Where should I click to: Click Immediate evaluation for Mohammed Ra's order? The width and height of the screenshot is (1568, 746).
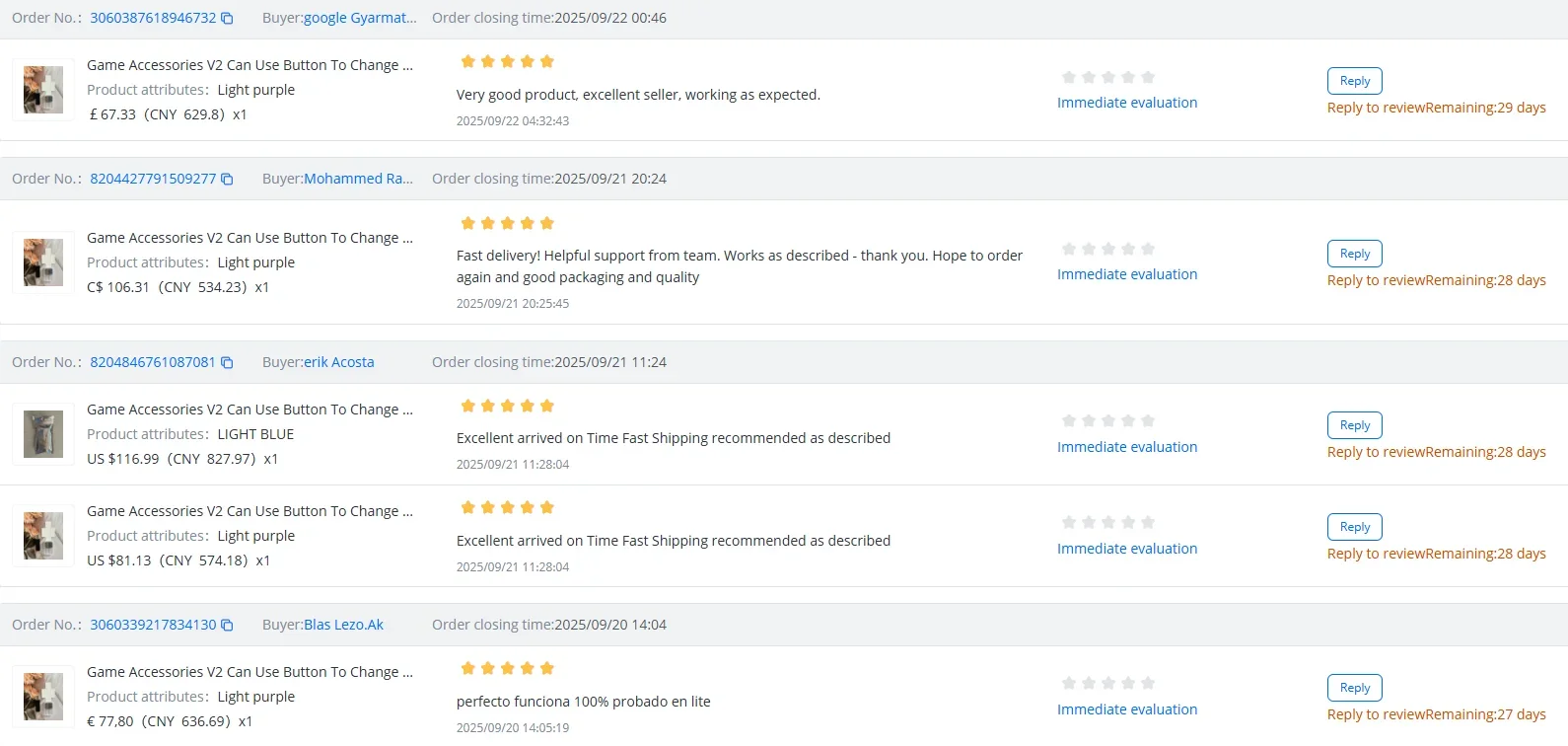[x=1127, y=274]
